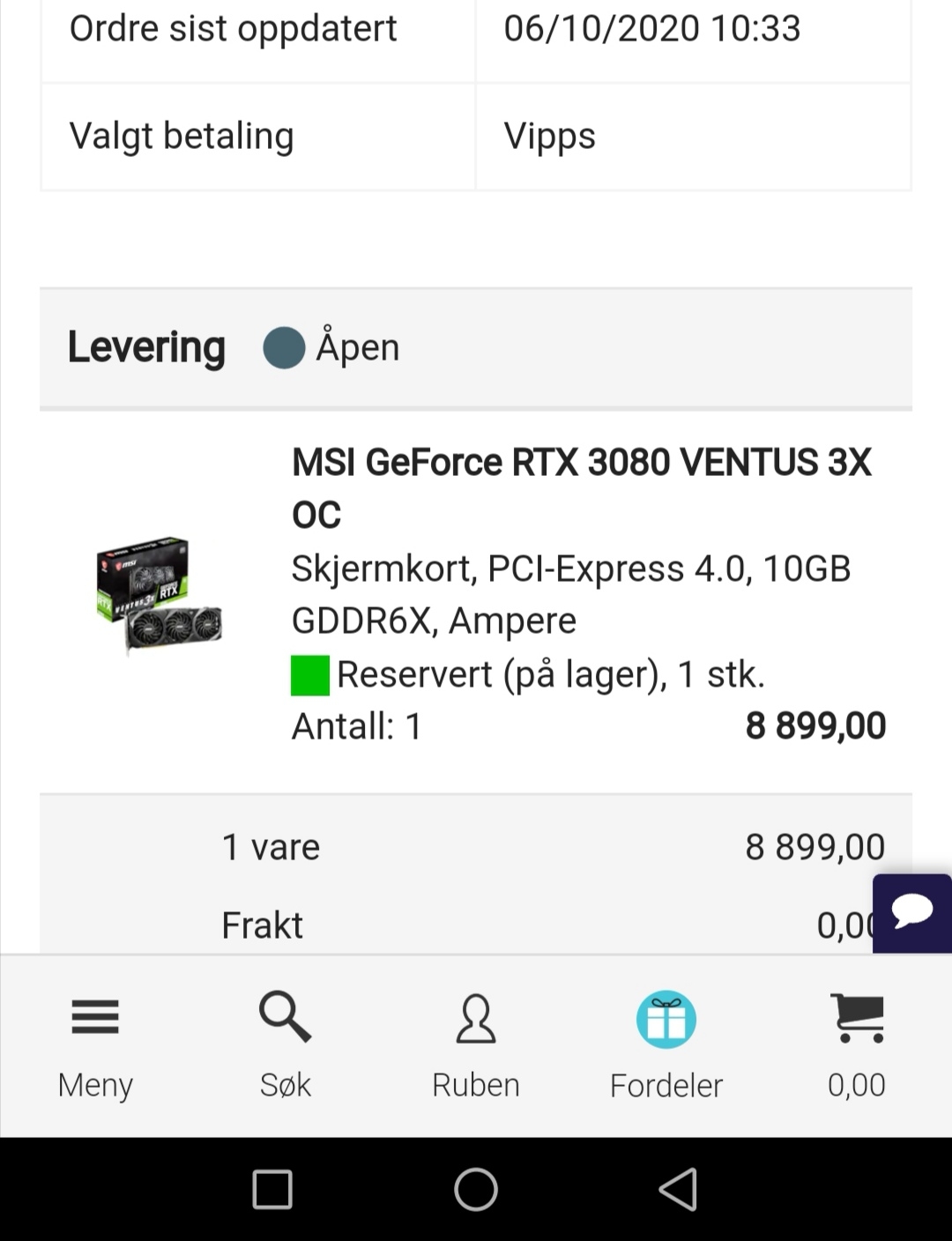Tap the Android recent apps square
Viewport: 952px width, 1241px height.
point(272,1189)
